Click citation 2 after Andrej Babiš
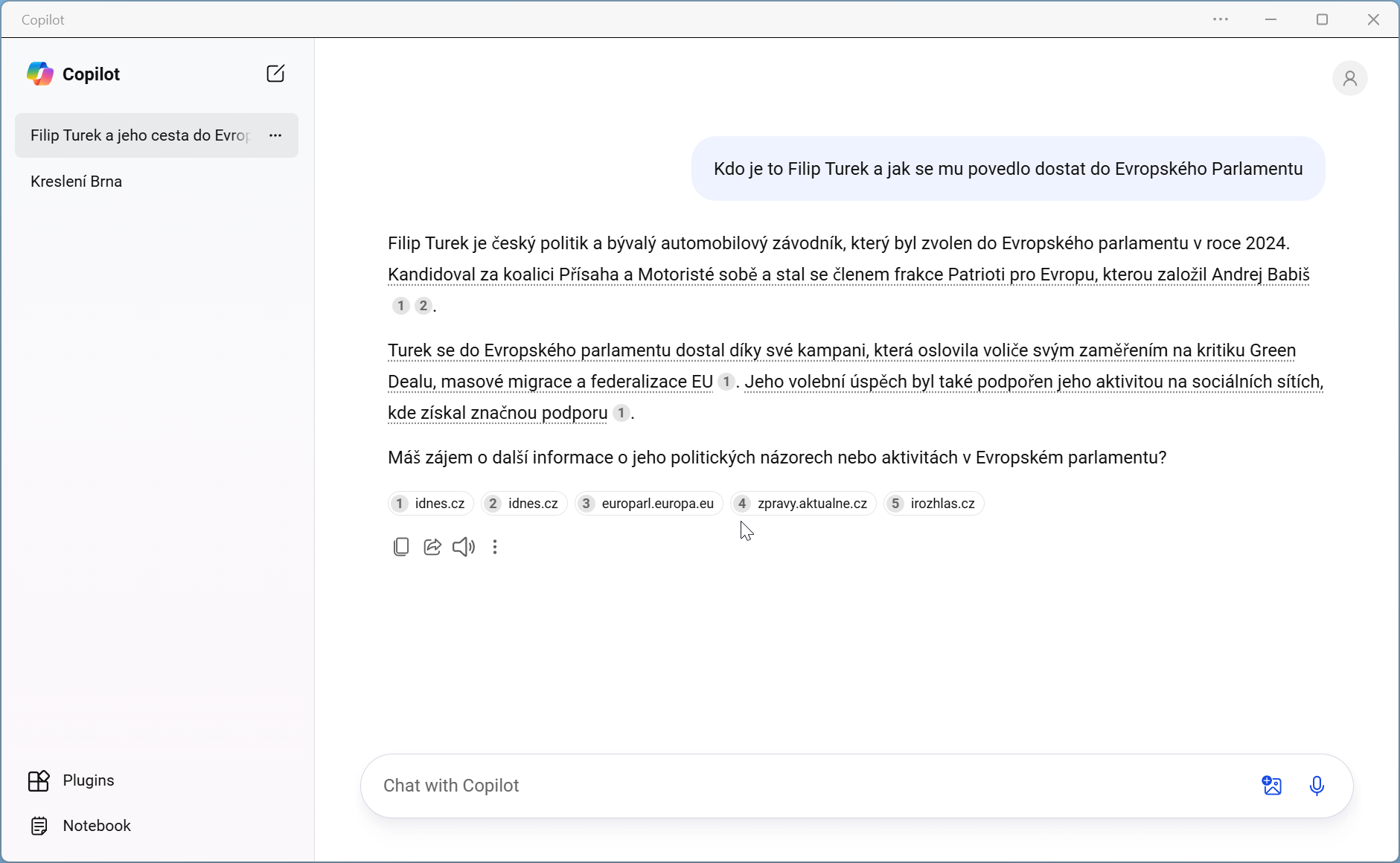Viewport: 1400px width, 863px height. [x=423, y=306]
